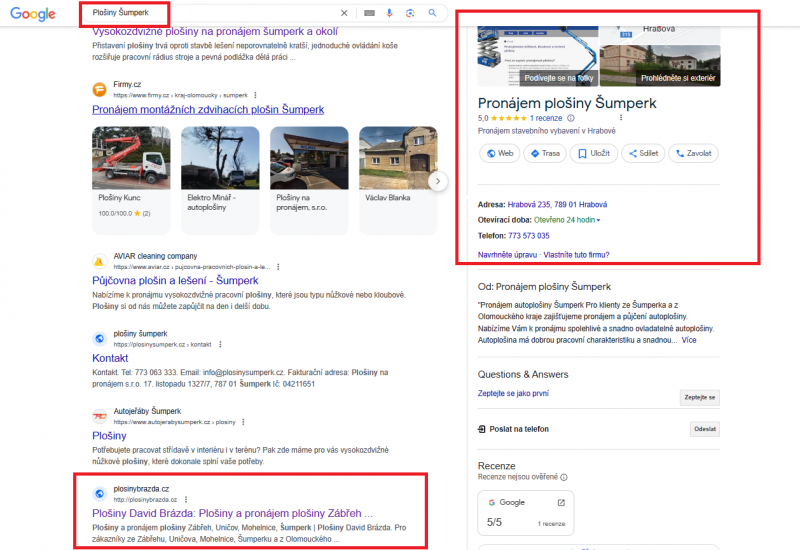
Task: Open address link Hrabová 235, 789 01 Hrabová
Action: tap(557, 205)
